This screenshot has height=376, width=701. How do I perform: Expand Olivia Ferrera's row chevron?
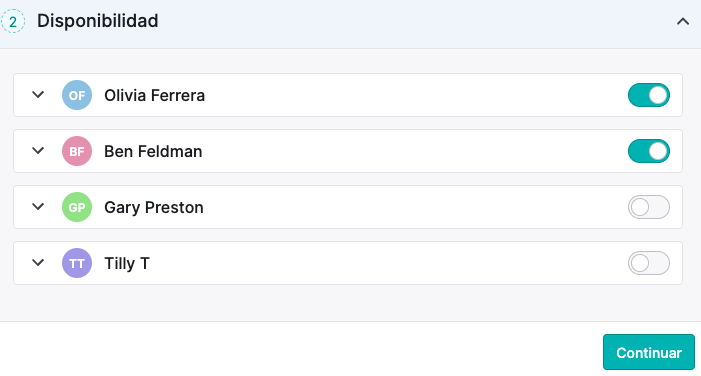coord(38,95)
